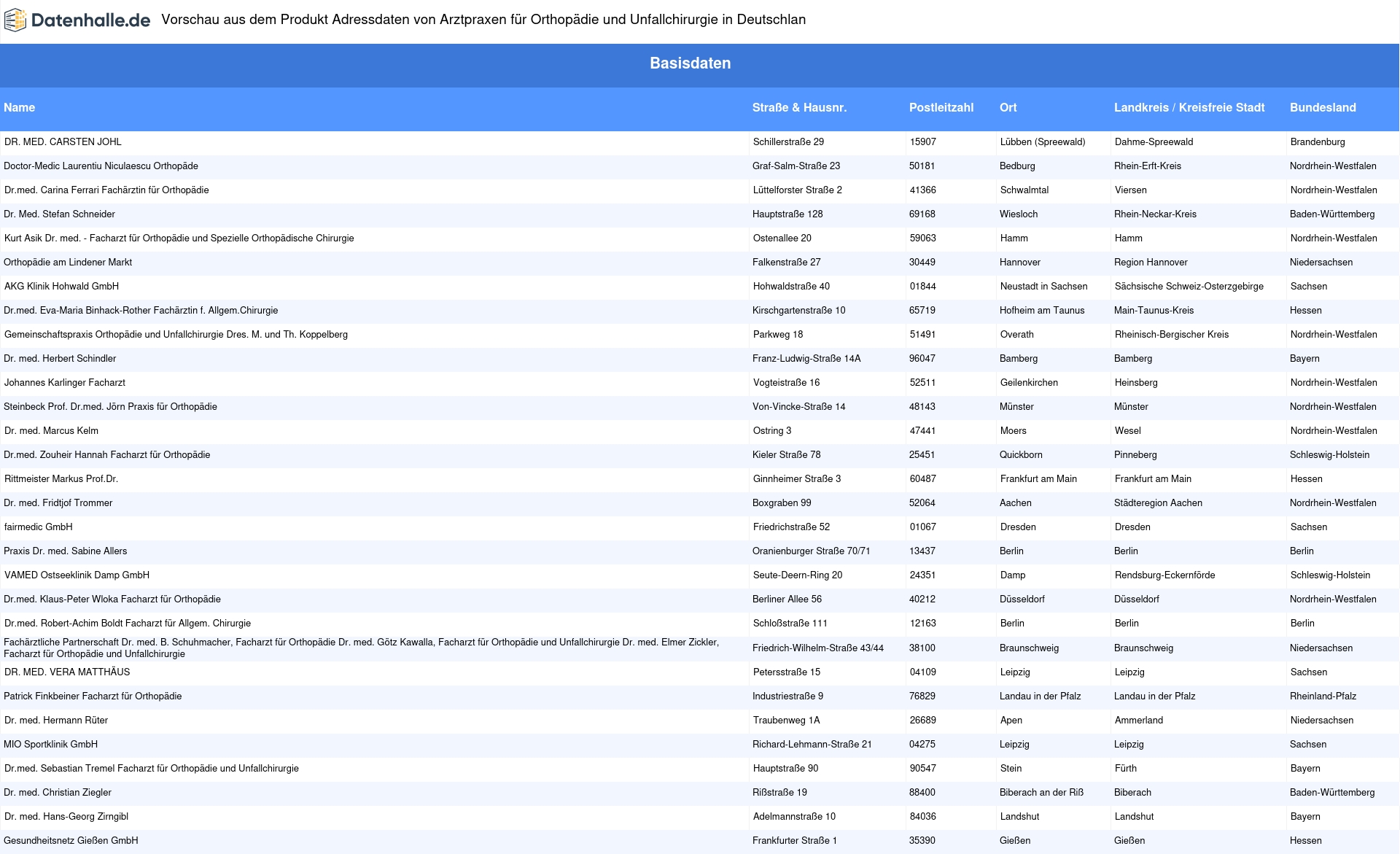1400x854 pixels.
Task: Select Fachärztliche Partnerschaft Schuhmacher multi-line entry
Action: point(361,648)
